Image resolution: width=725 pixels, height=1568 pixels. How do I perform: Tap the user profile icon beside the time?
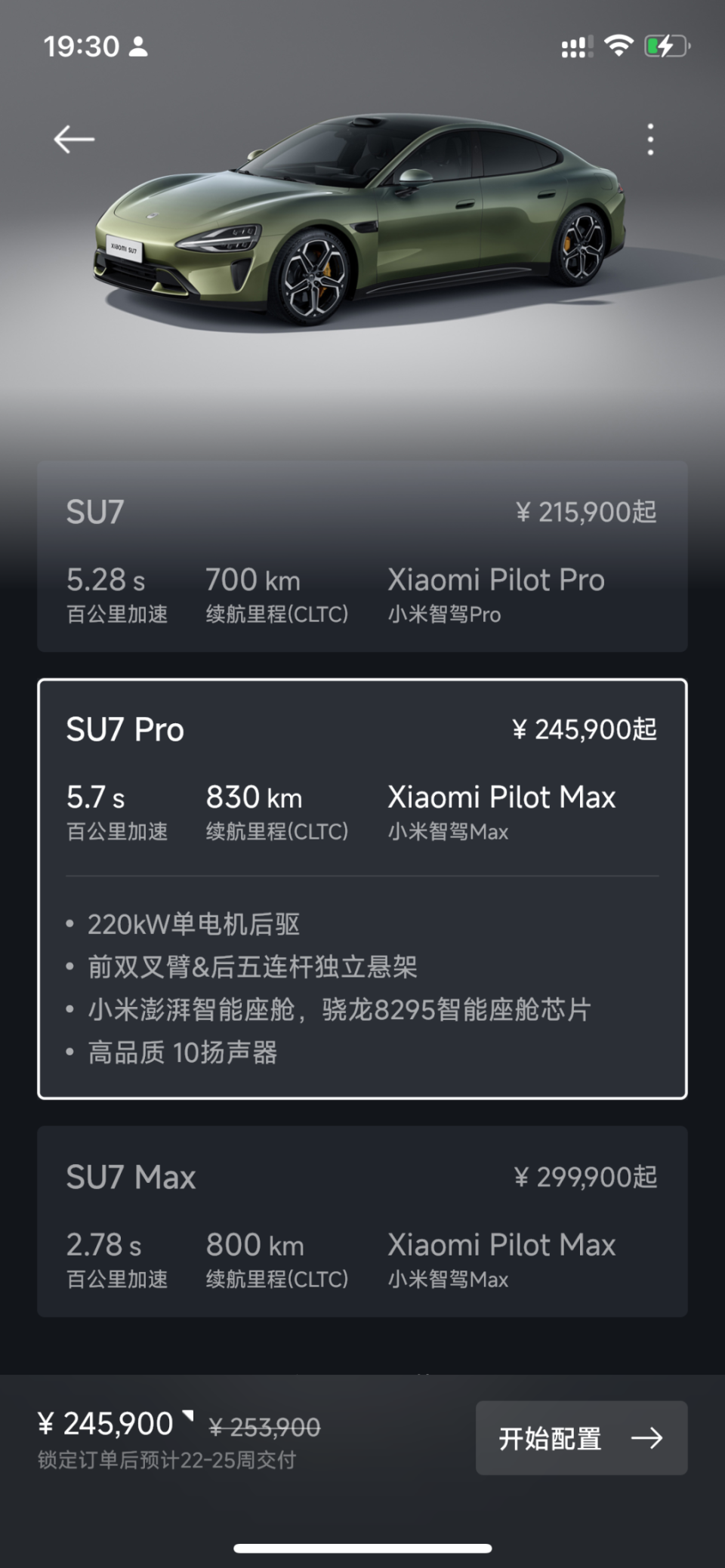pyautogui.click(x=140, y=46)
